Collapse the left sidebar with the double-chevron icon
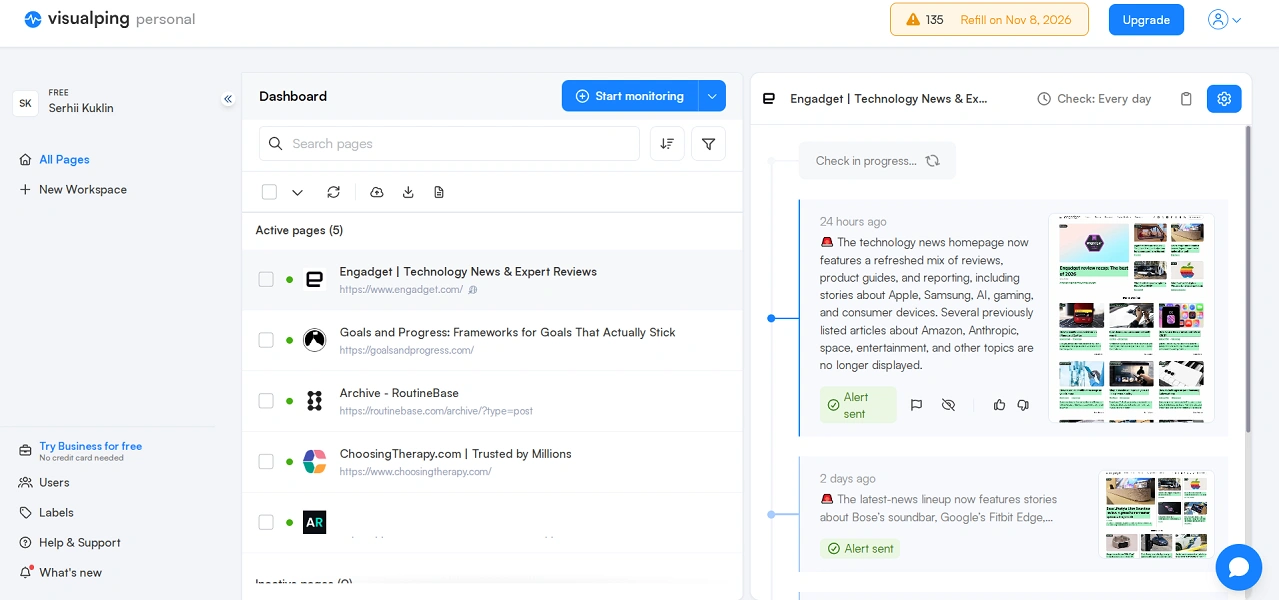Image resolution: width=1279 pixels, height=600 pixels. [228, 99]
